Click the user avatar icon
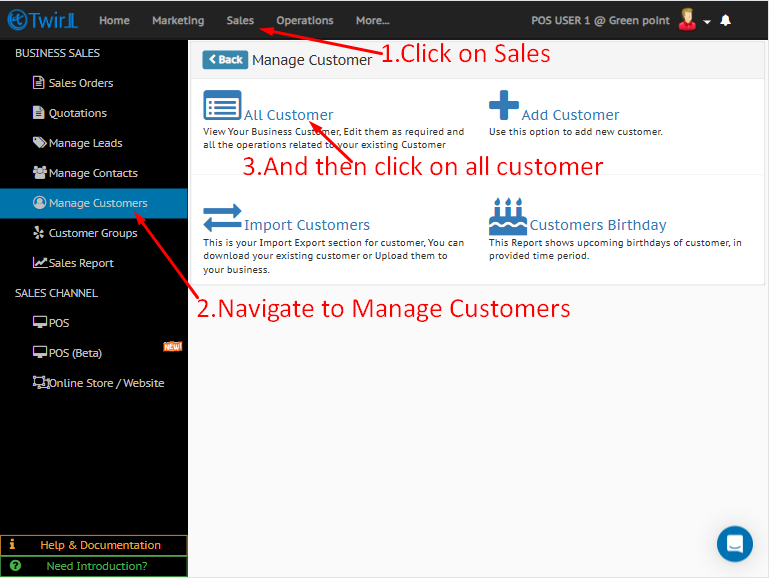 687,20
